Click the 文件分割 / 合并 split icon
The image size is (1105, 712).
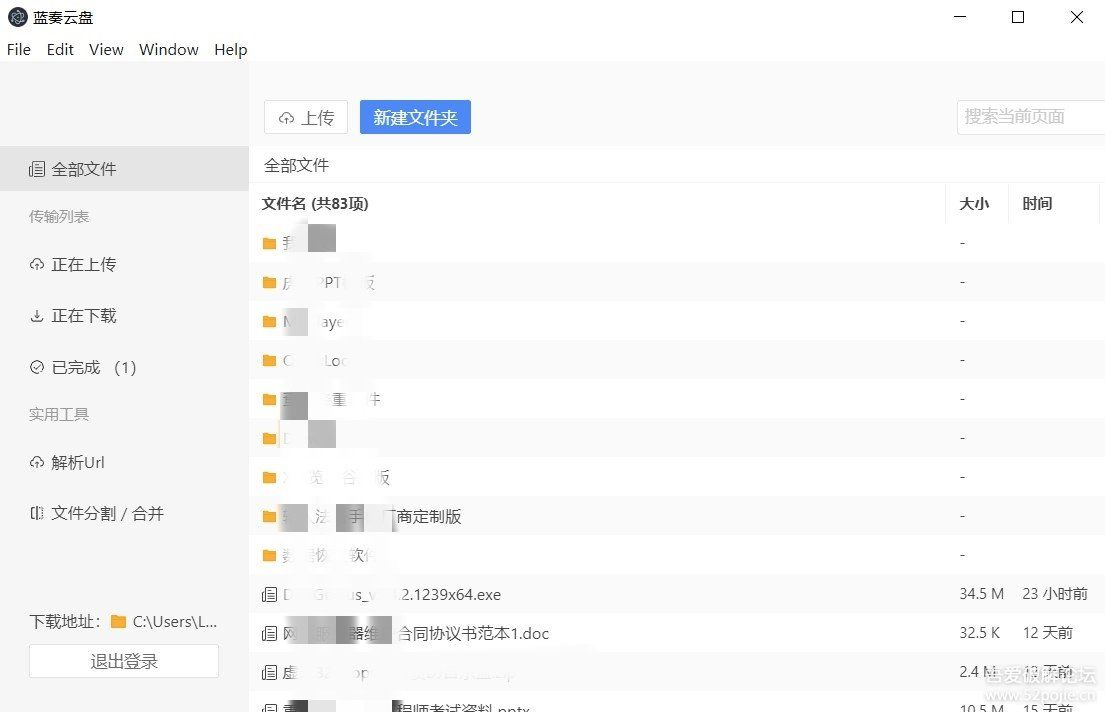[x=37, y=513]
